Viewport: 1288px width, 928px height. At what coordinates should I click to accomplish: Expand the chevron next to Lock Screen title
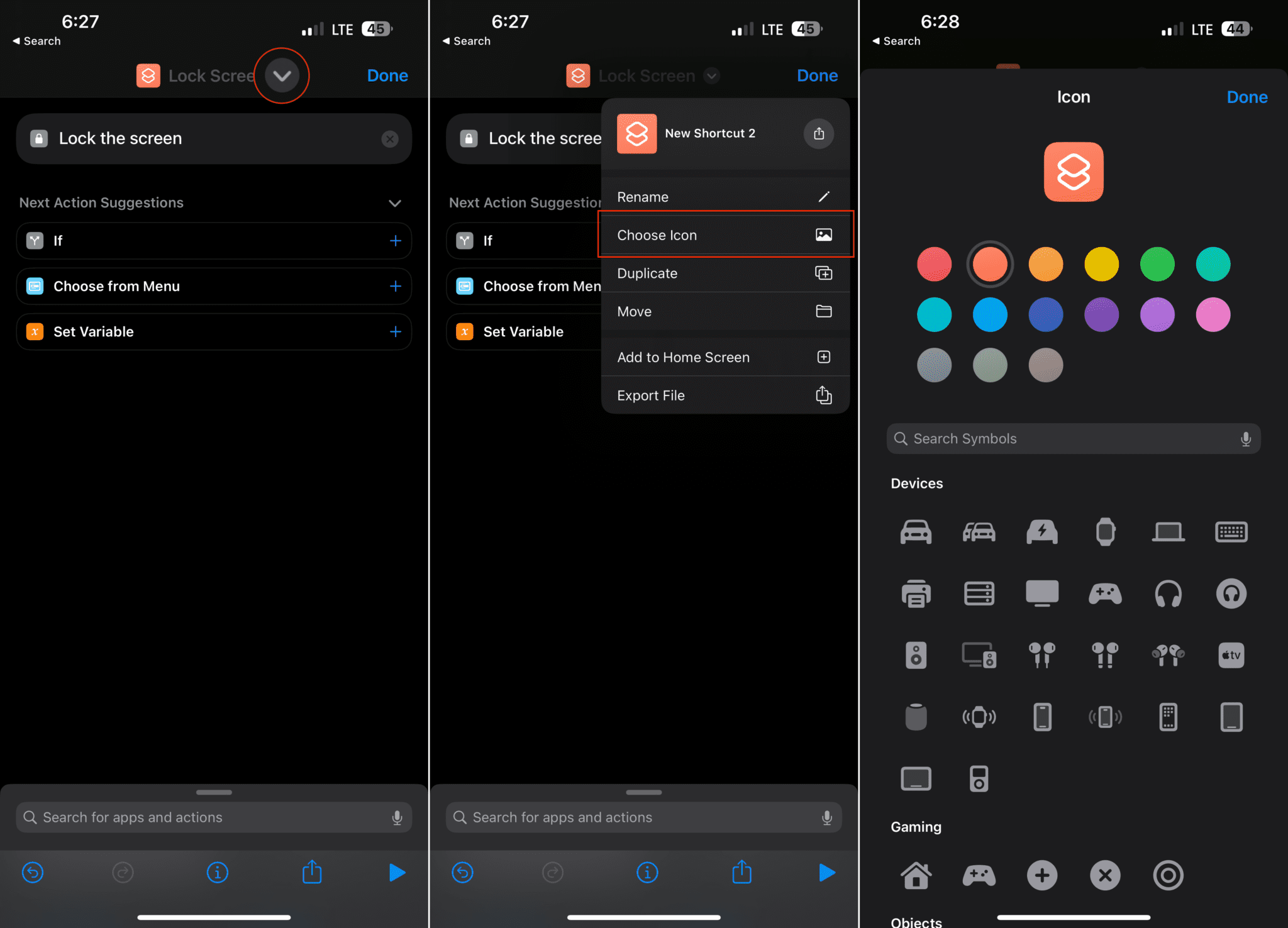click(282, 75)
